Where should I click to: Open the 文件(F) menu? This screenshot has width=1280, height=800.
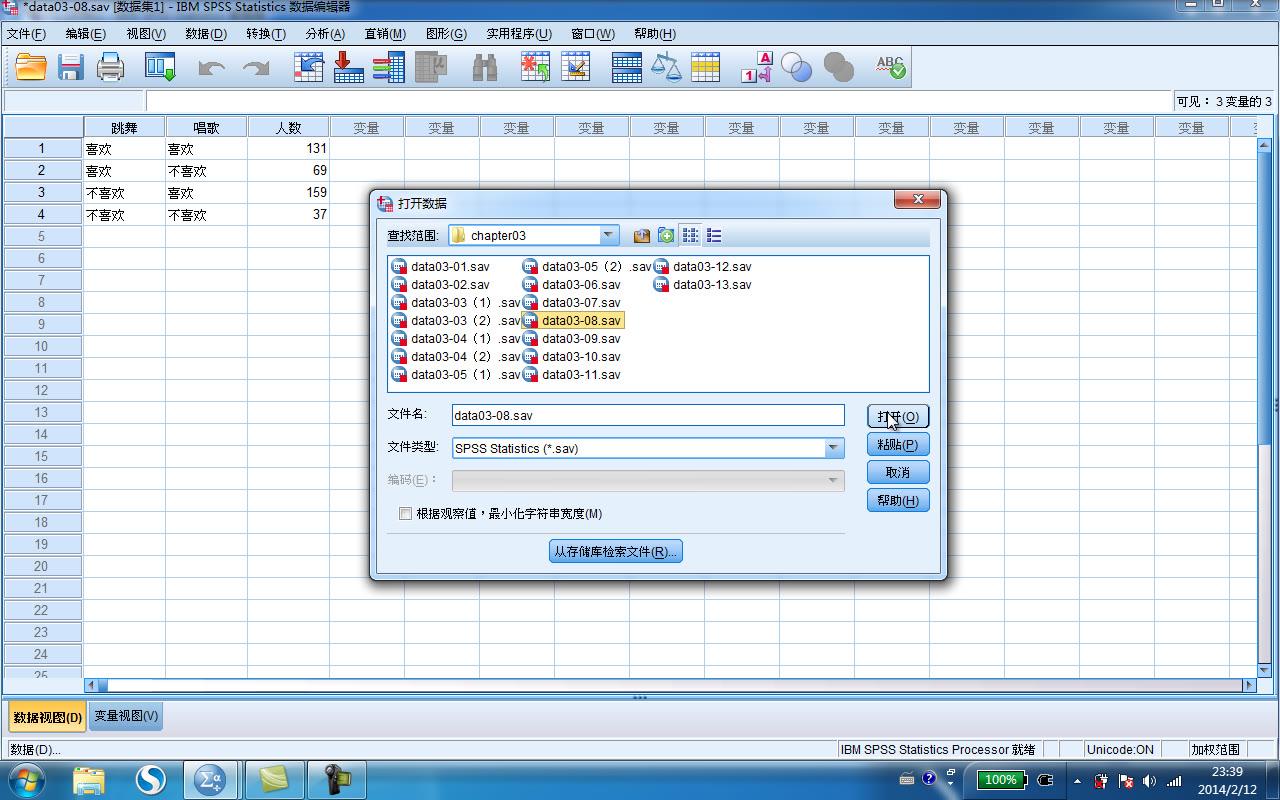pos(26,34)
